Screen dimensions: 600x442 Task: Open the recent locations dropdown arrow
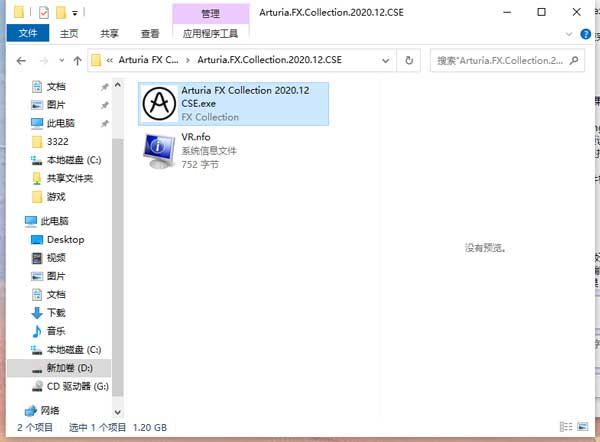click(x=61, y=60)
